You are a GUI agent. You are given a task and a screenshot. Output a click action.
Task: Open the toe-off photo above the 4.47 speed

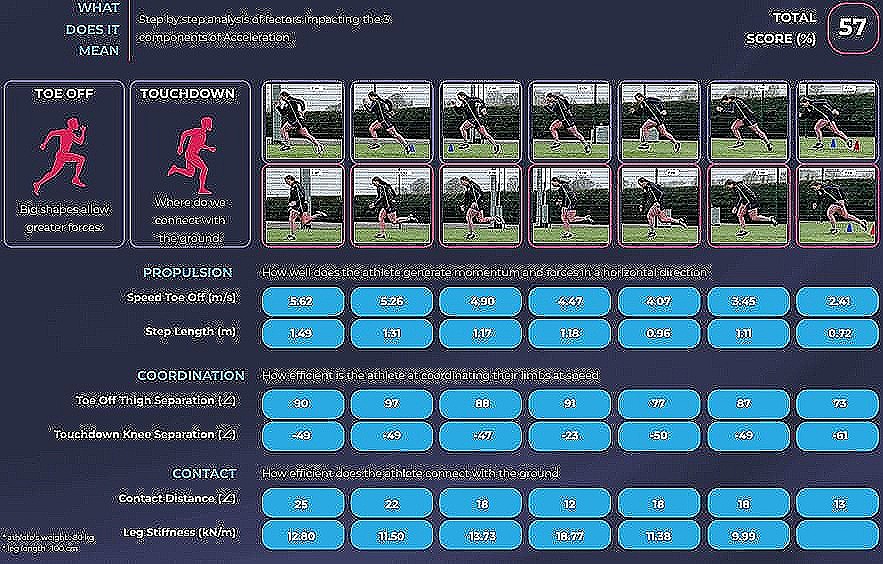click(569, 120)
